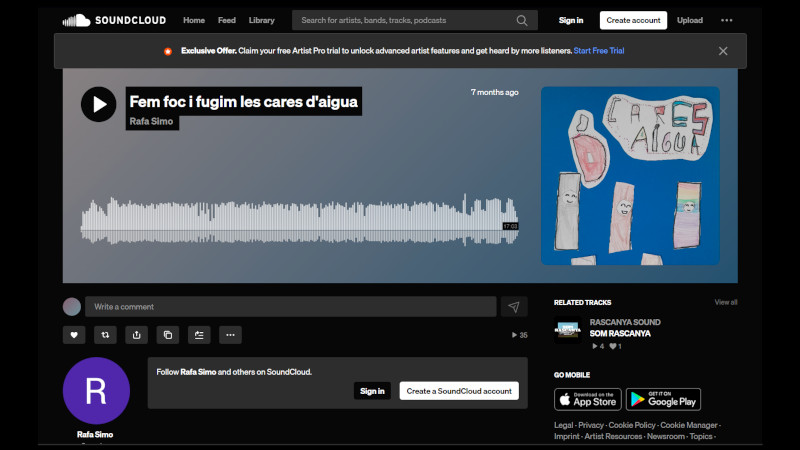Open the Home tab
This screenshot has width=800, height=450.
tap(194, 20)
